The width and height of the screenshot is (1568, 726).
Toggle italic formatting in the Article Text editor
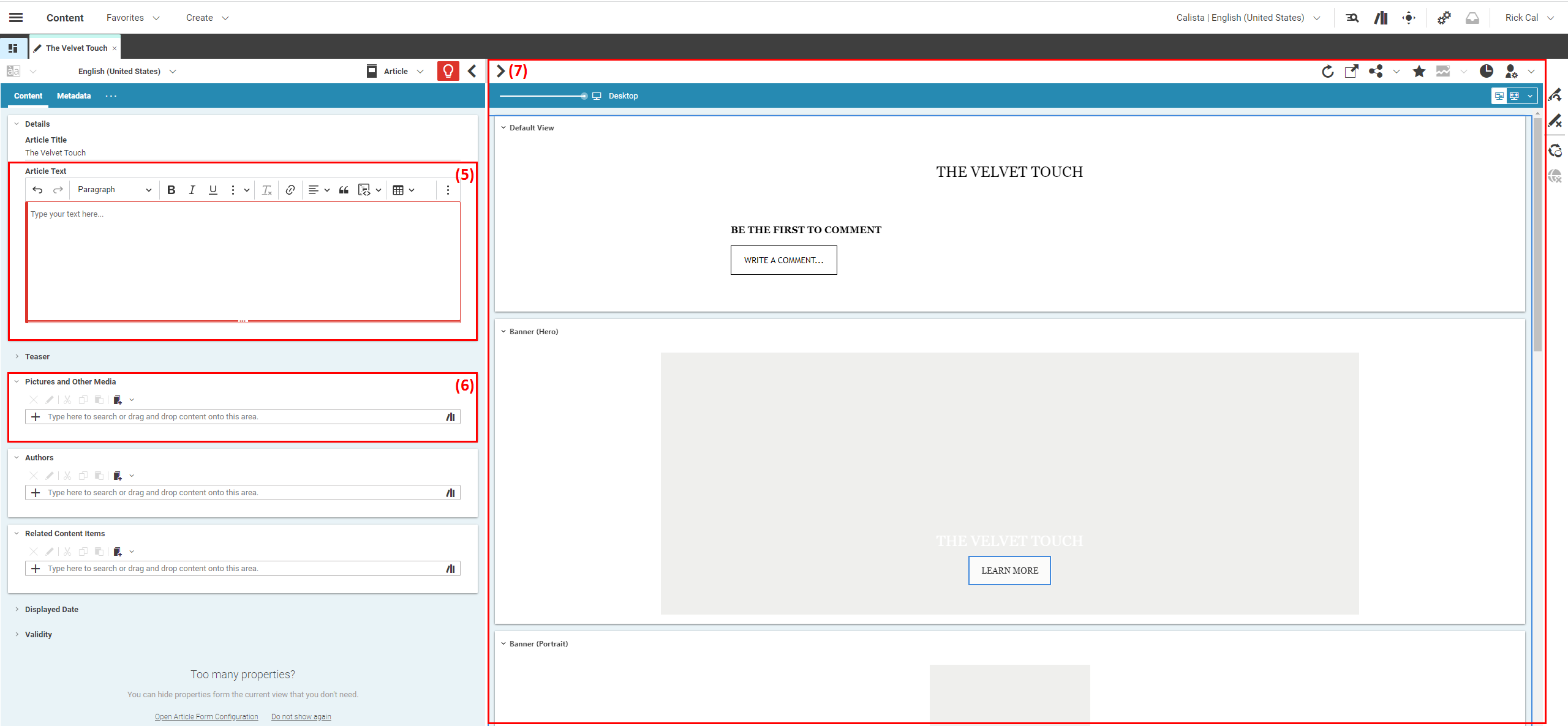point(192,190)
